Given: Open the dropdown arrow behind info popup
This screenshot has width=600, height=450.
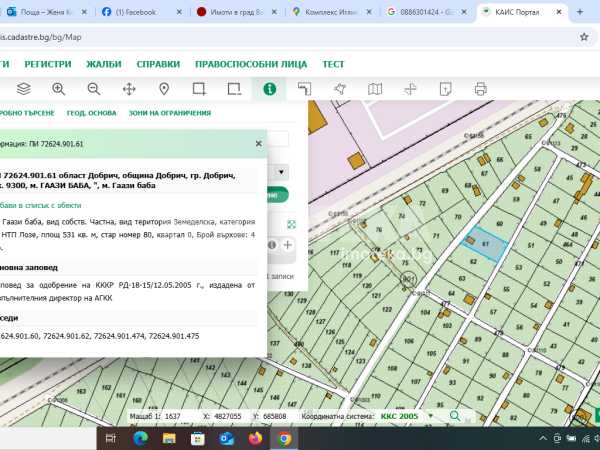Looking at the screenshot, I should pos(280,172).
